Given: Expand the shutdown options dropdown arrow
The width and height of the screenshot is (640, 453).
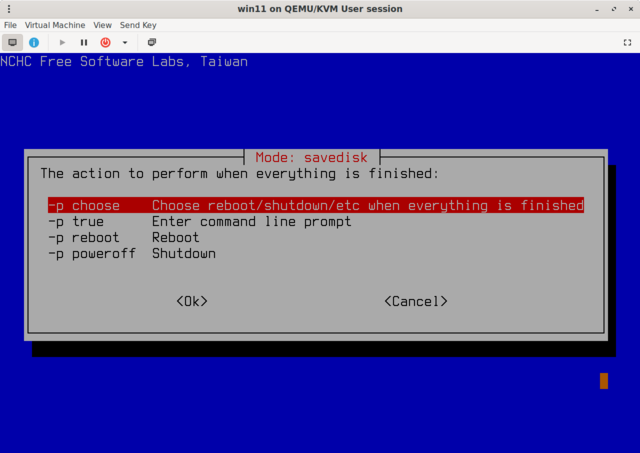Looking at the screenshot, I should point(125,42).
